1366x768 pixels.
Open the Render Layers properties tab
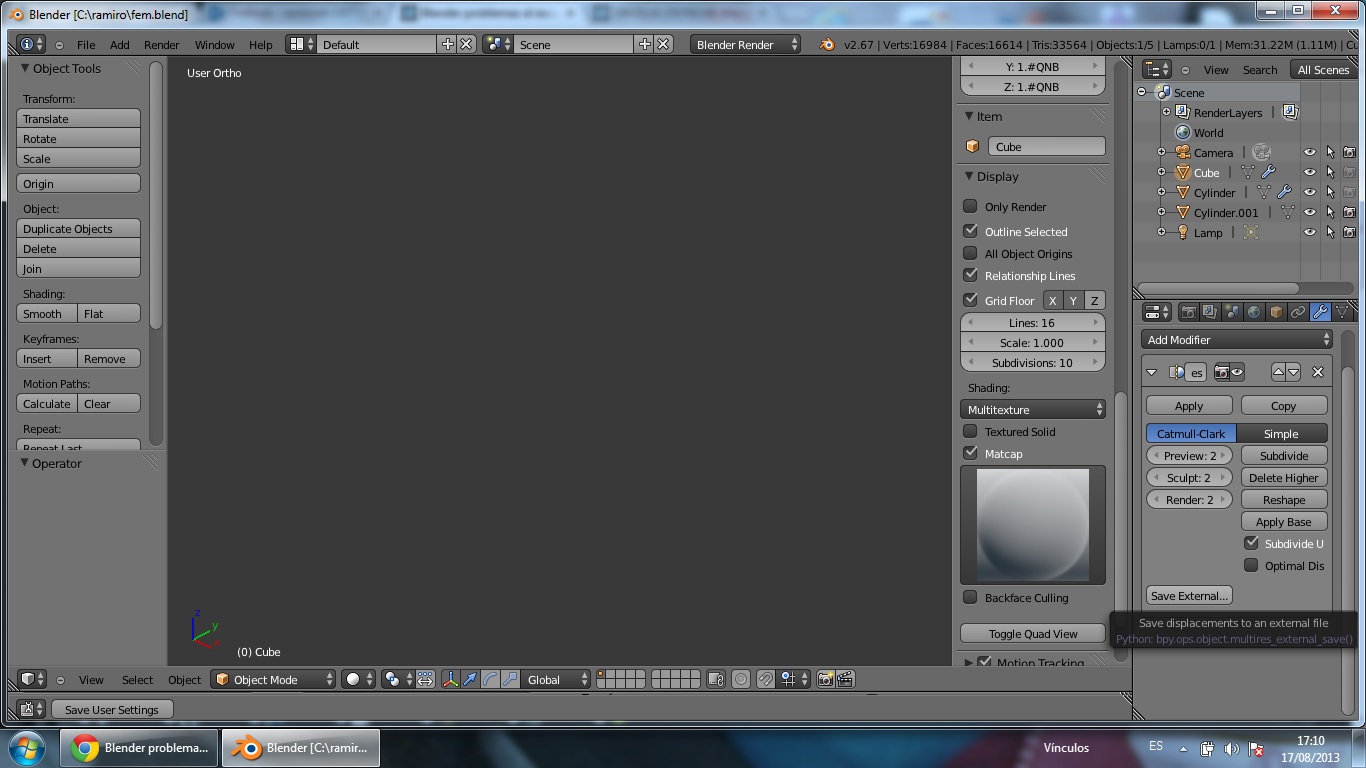pyautogui.click(x=1210, y=312)
